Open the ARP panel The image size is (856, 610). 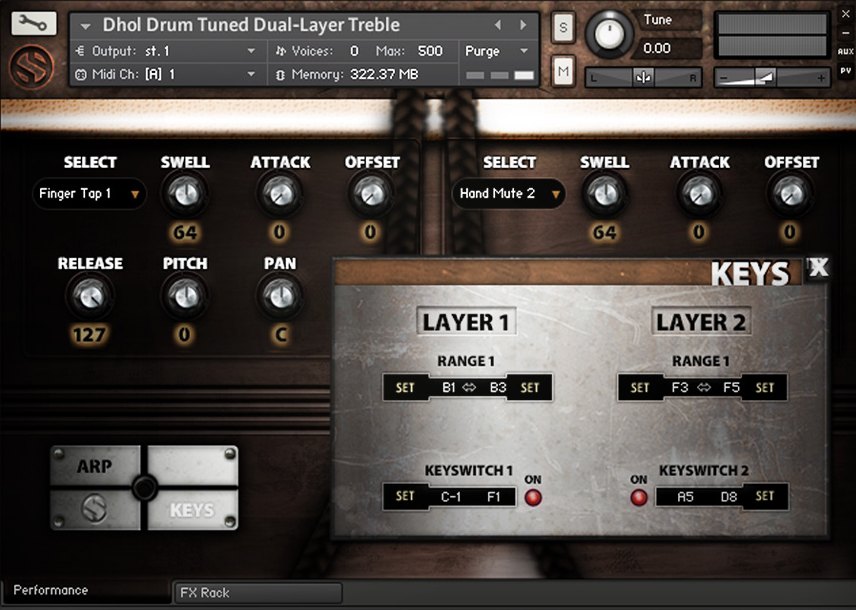(x=95, y=465)
